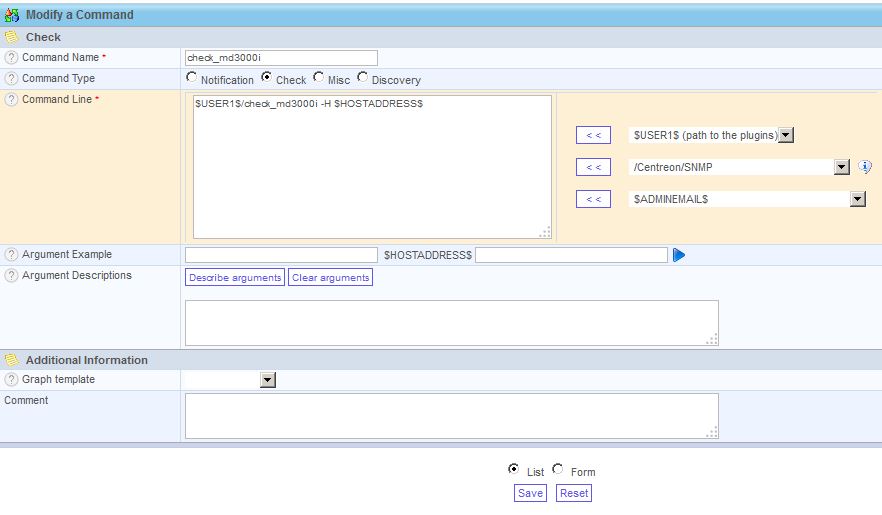Save the command
This screenshot has width=882, height=515.
point(530,493)
